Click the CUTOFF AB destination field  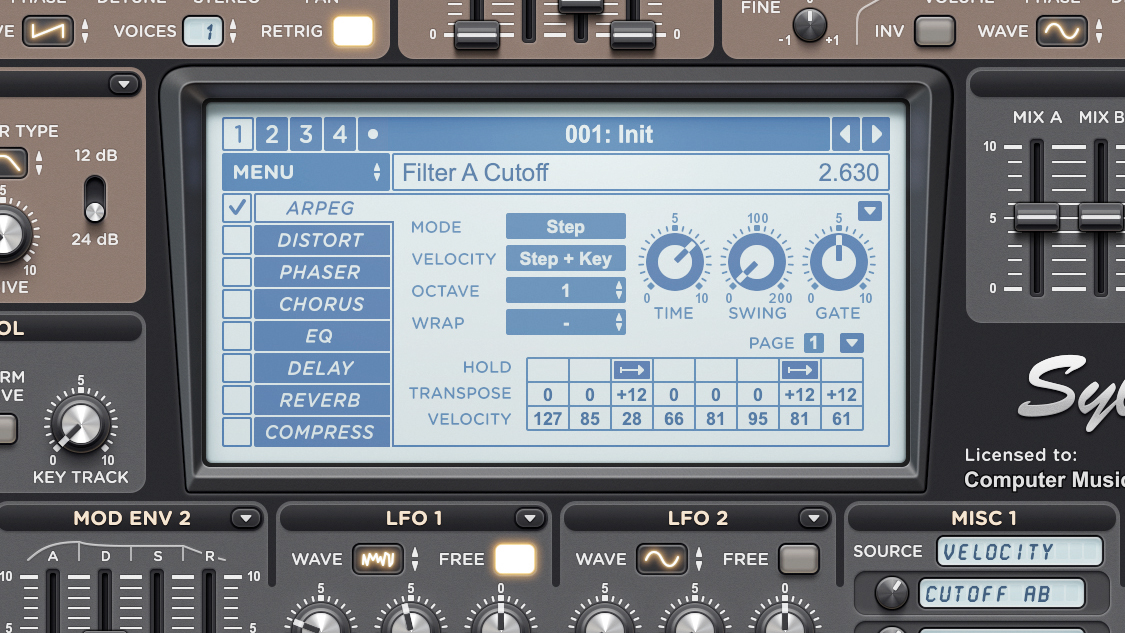[1002, 594]
